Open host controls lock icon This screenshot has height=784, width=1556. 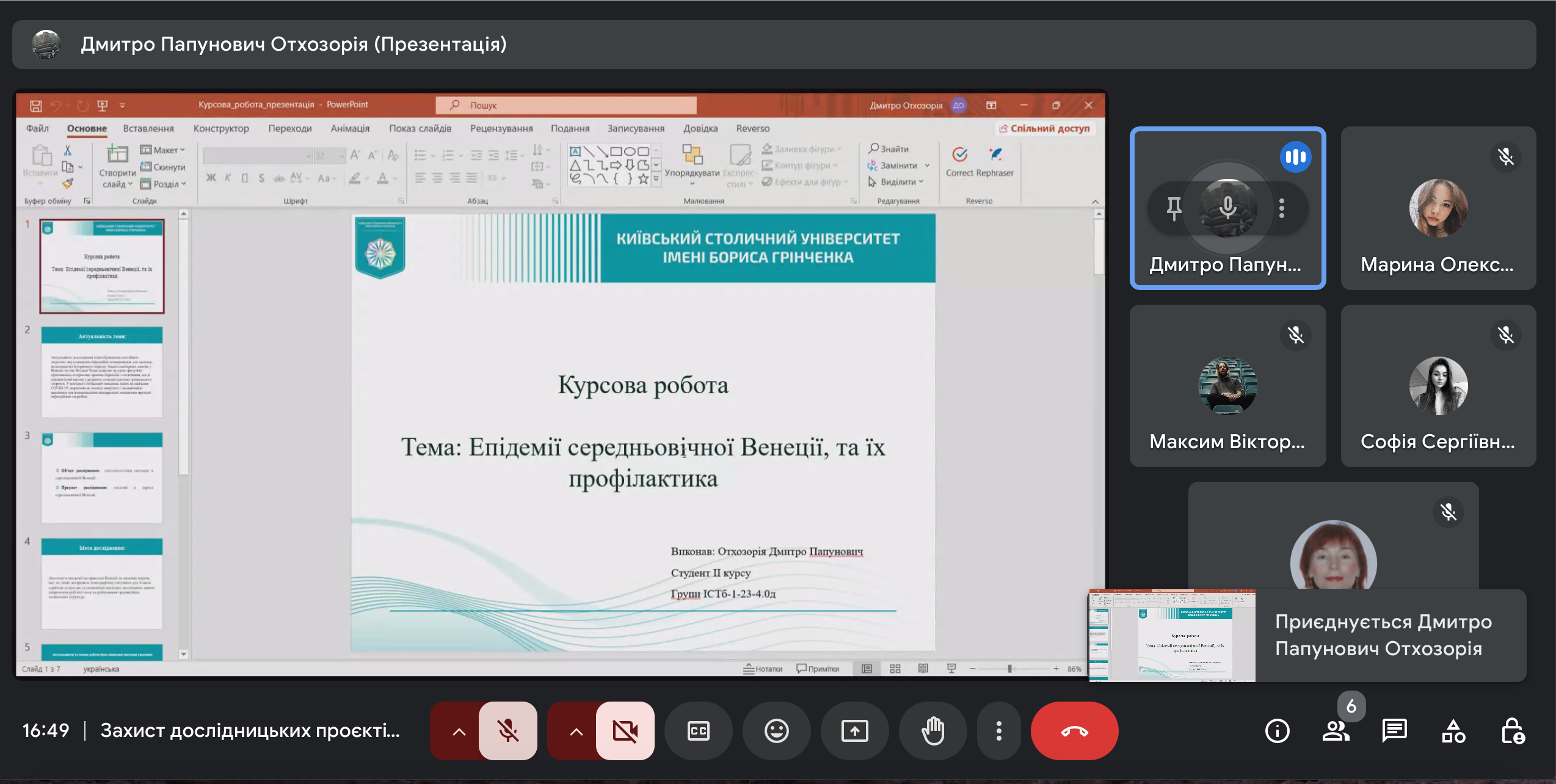[1513, 731]
